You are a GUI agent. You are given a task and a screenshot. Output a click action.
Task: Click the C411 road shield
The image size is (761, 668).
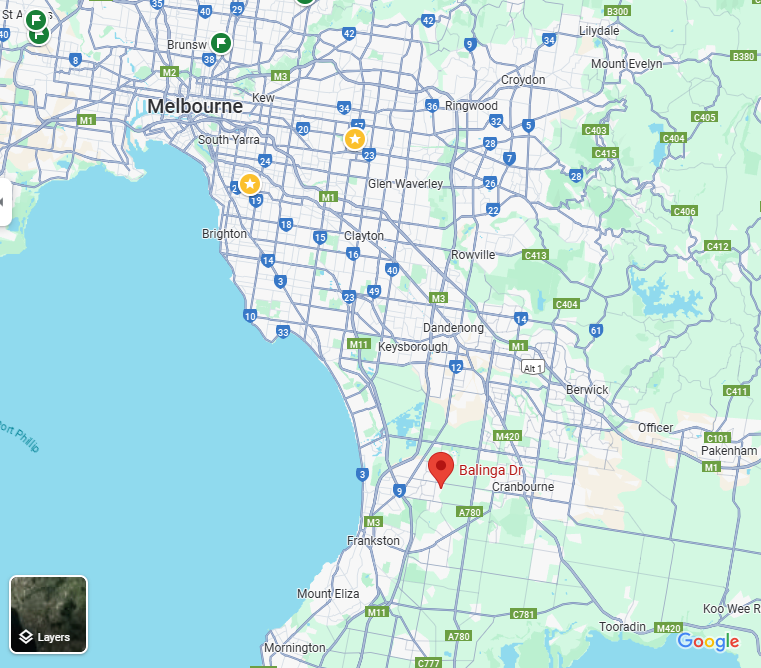(x=736, y=391)
